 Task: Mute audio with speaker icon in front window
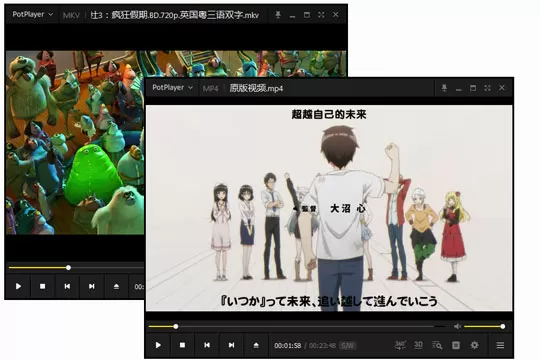457,326
